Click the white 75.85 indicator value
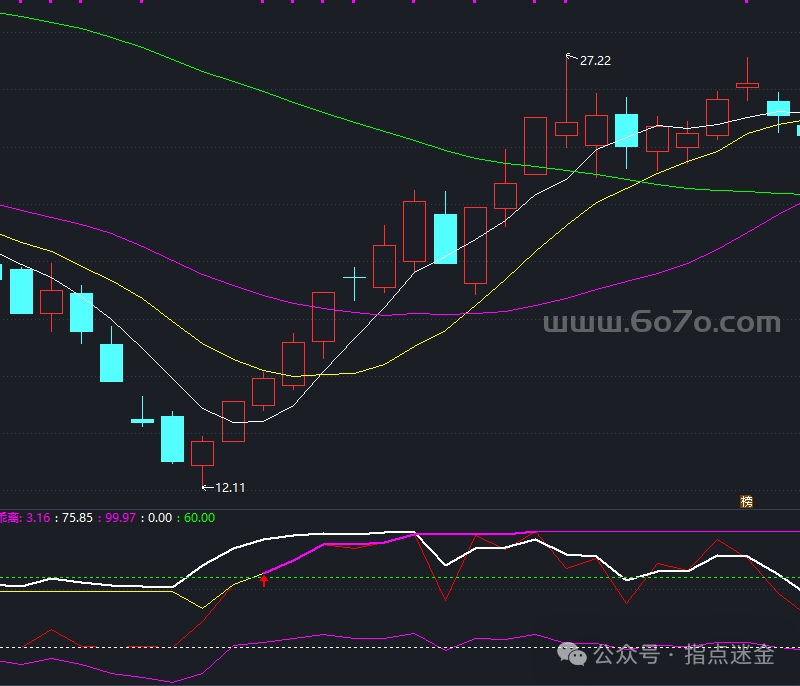 [x=77, y=518]
